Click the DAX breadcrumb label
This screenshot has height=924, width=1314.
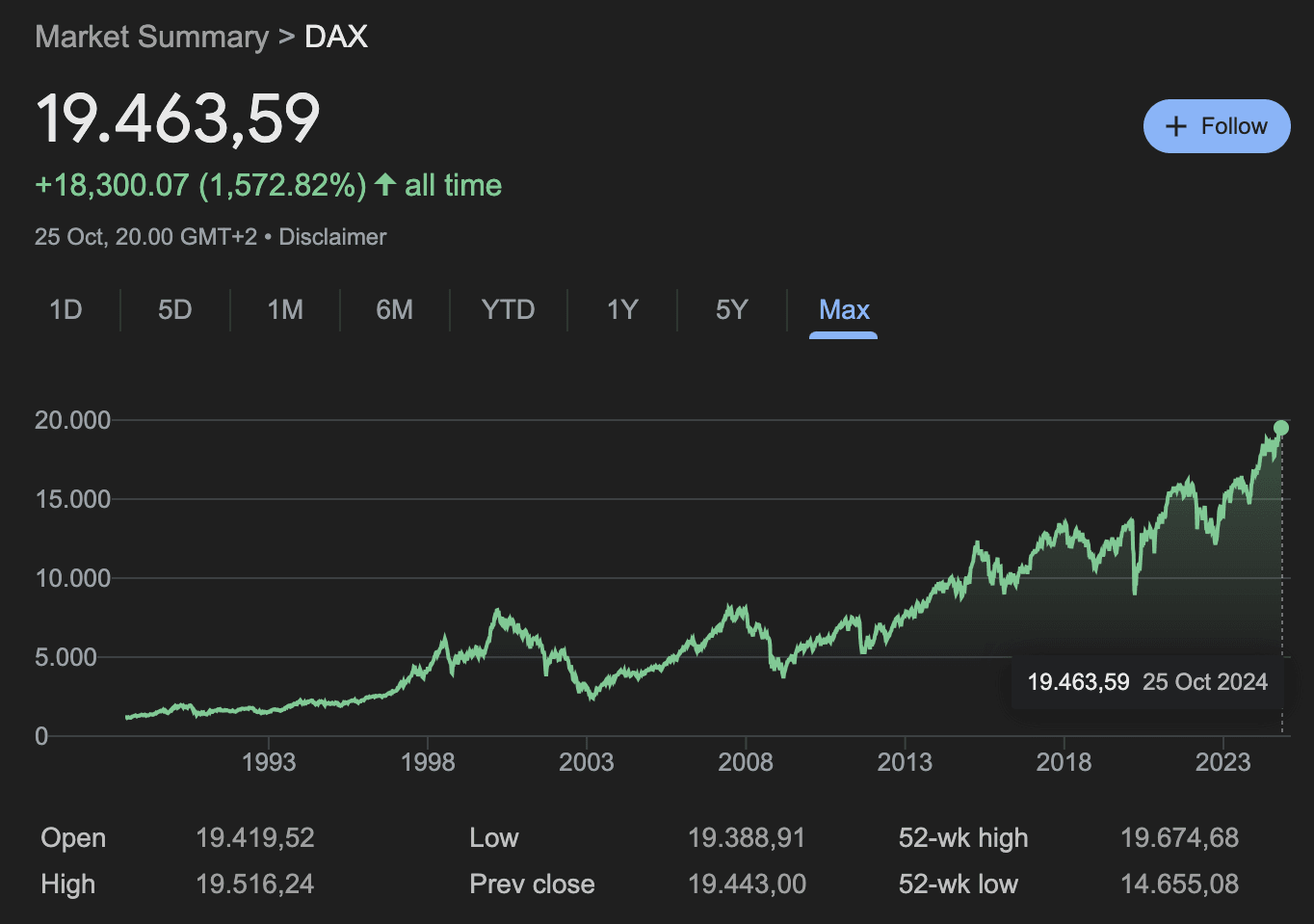[335, 36]
